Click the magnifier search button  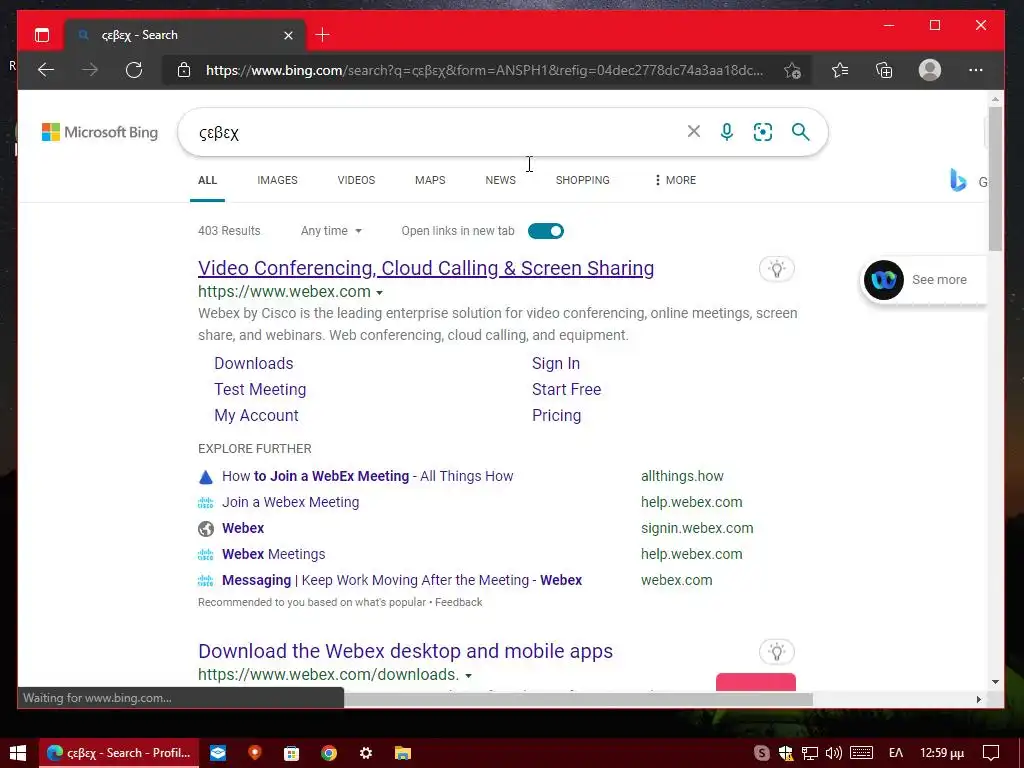(800, 132)
